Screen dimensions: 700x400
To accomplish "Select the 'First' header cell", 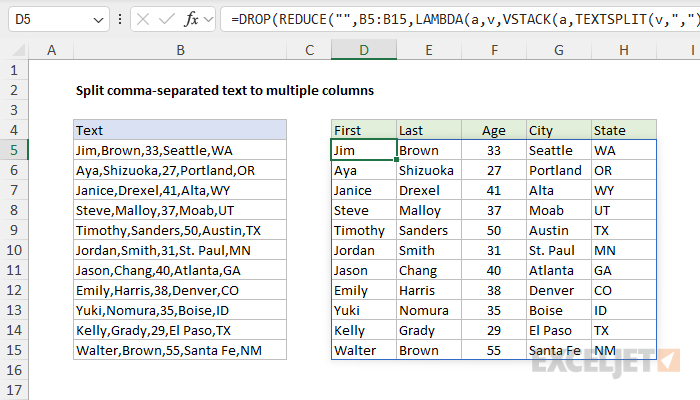I will [363, 130].
